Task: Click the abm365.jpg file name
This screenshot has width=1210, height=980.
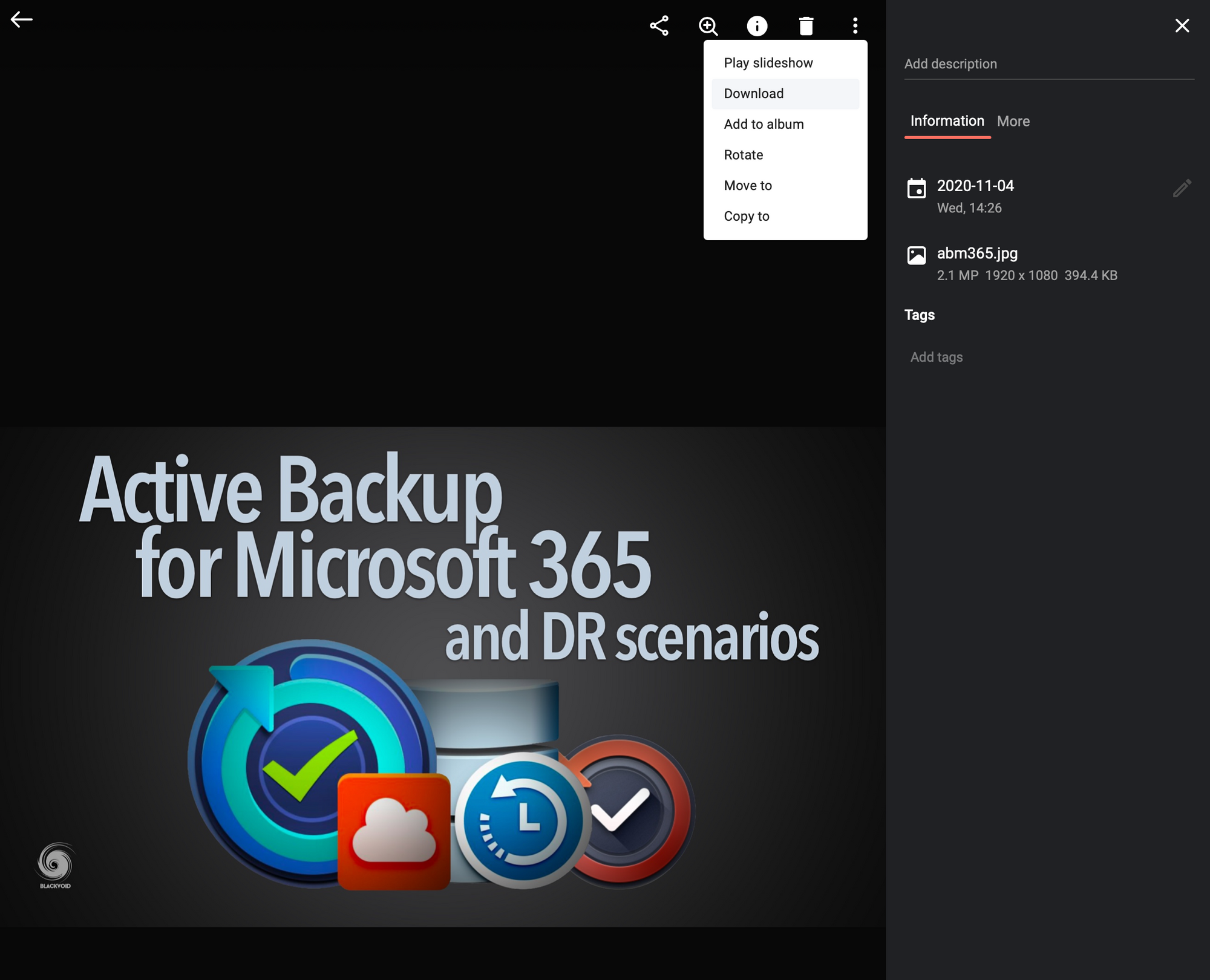Action: pos(977,253)
